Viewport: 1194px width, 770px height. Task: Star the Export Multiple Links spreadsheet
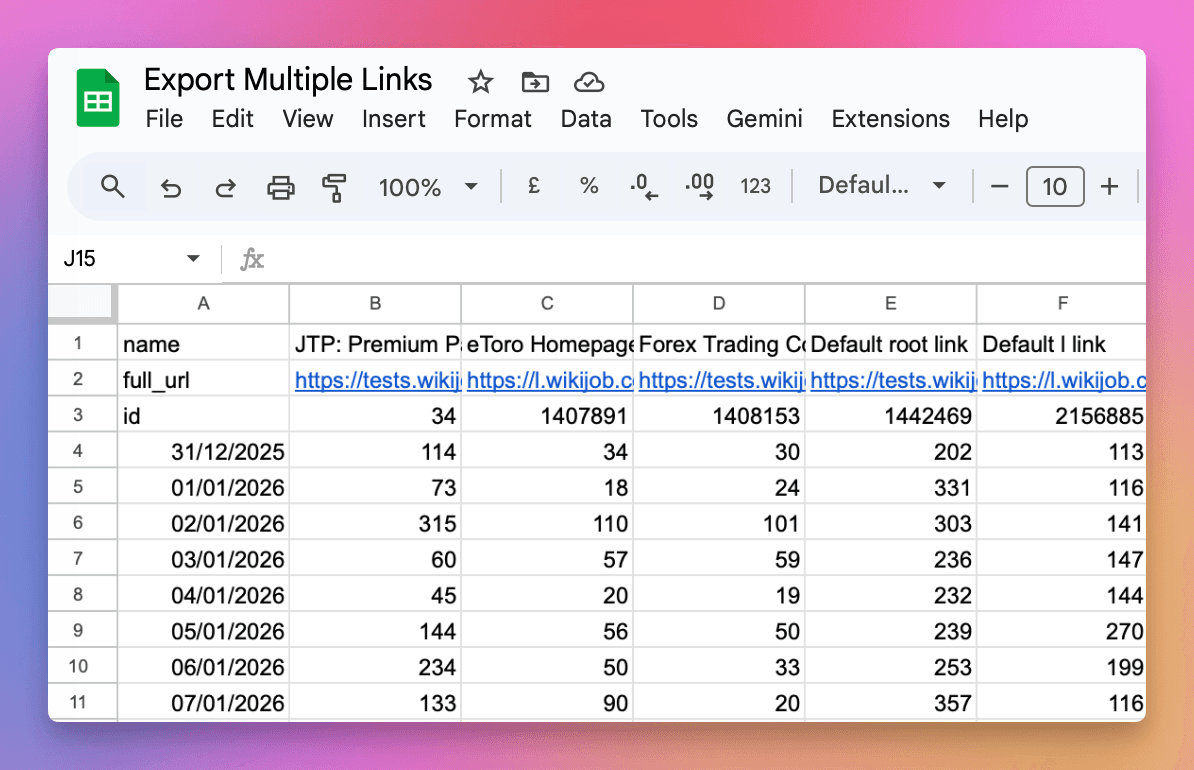coord(479,82)
